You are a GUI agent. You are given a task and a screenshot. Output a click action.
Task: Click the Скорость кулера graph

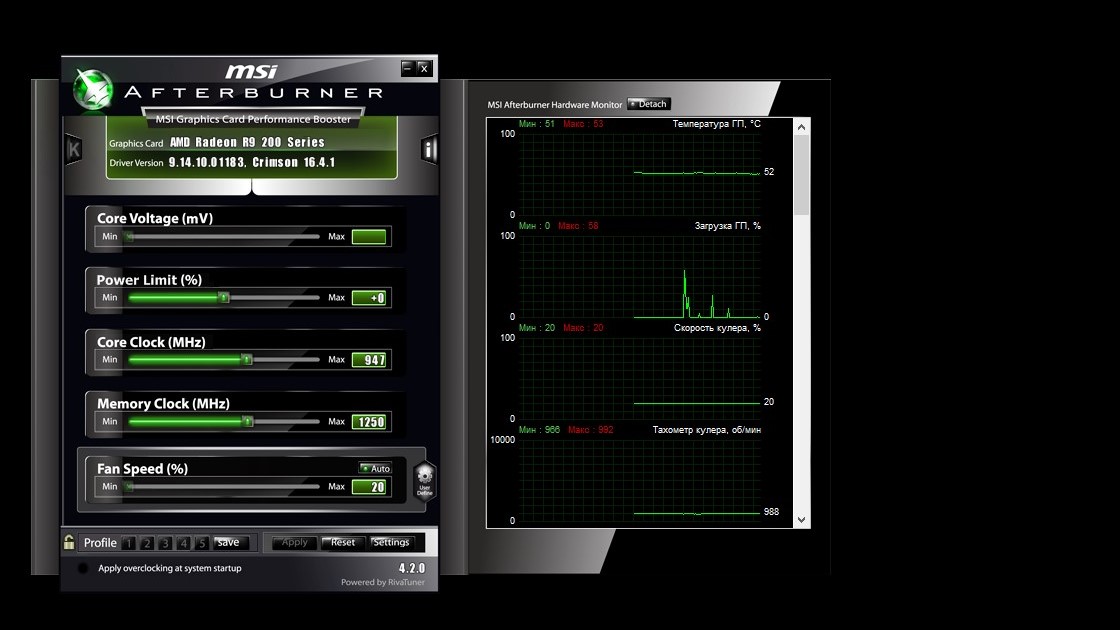(x=639, y=378)
